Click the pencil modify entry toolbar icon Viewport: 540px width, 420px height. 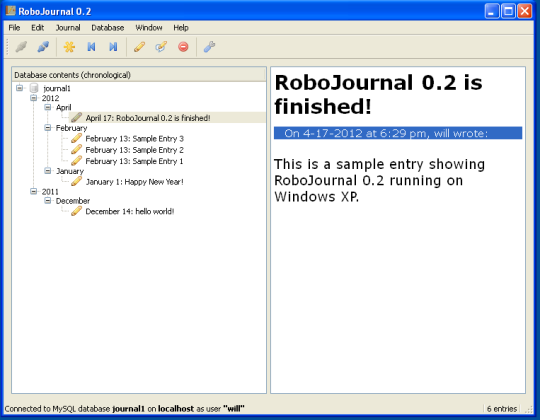click(x=161, y=46)
